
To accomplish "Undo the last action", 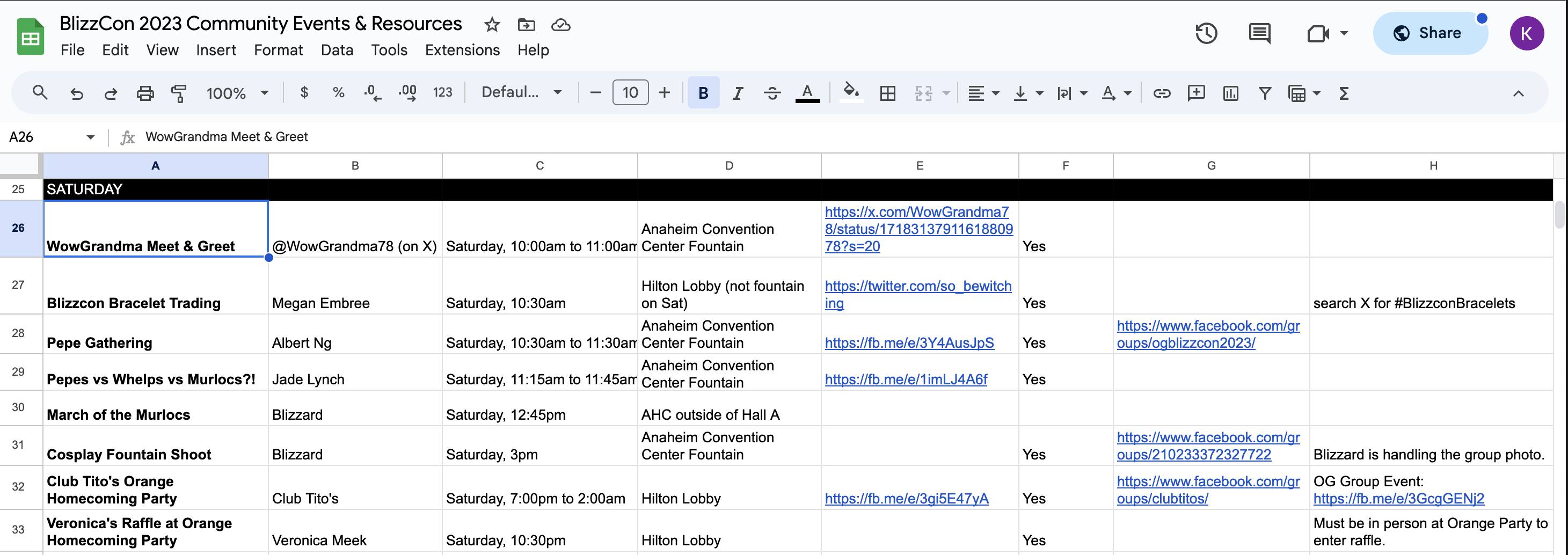I will (76, 93).
